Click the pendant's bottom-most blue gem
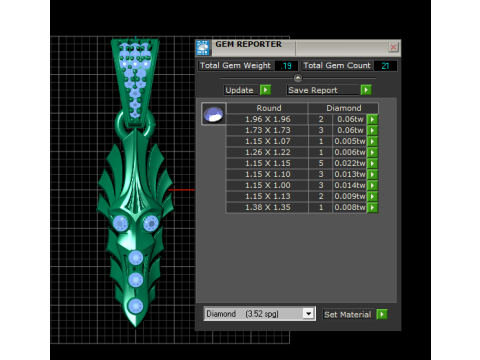This screenshot has width=480, height=360. point(135,306)
